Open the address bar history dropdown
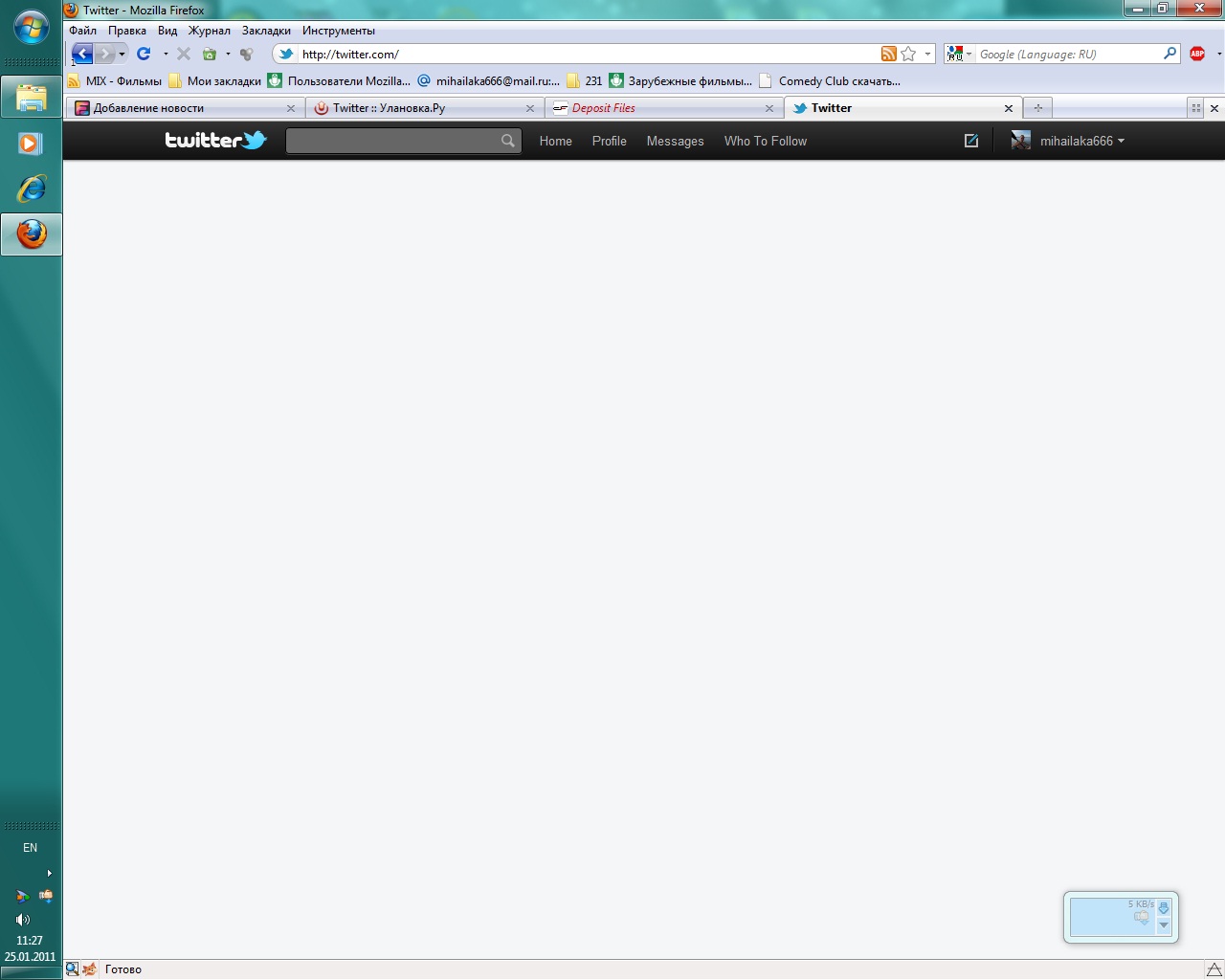This screenshot has height=980, width=1225. pos(927,55)
